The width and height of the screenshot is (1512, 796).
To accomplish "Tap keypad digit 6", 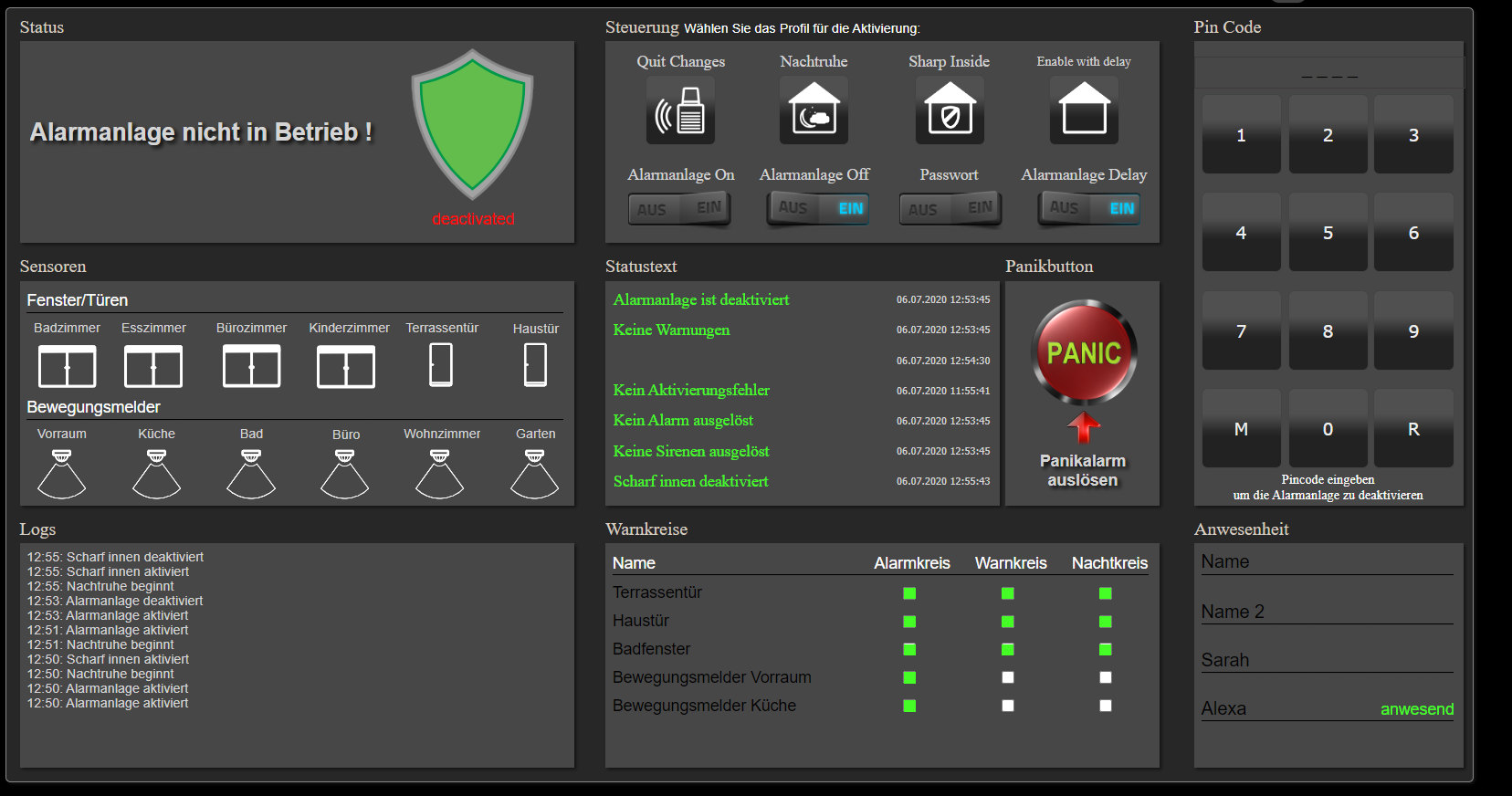I will 1413,232.
